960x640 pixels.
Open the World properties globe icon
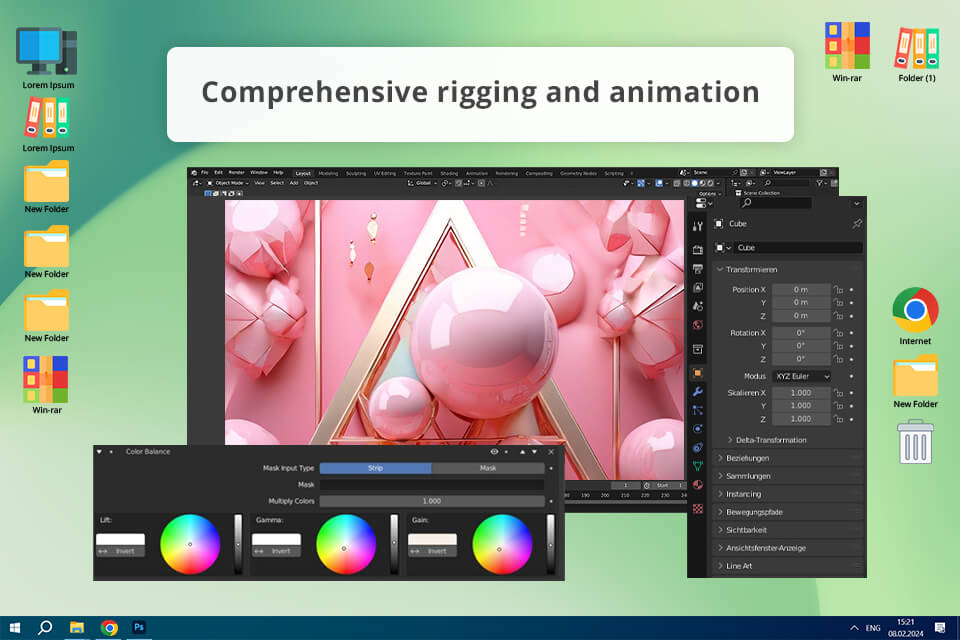[697, 325]
